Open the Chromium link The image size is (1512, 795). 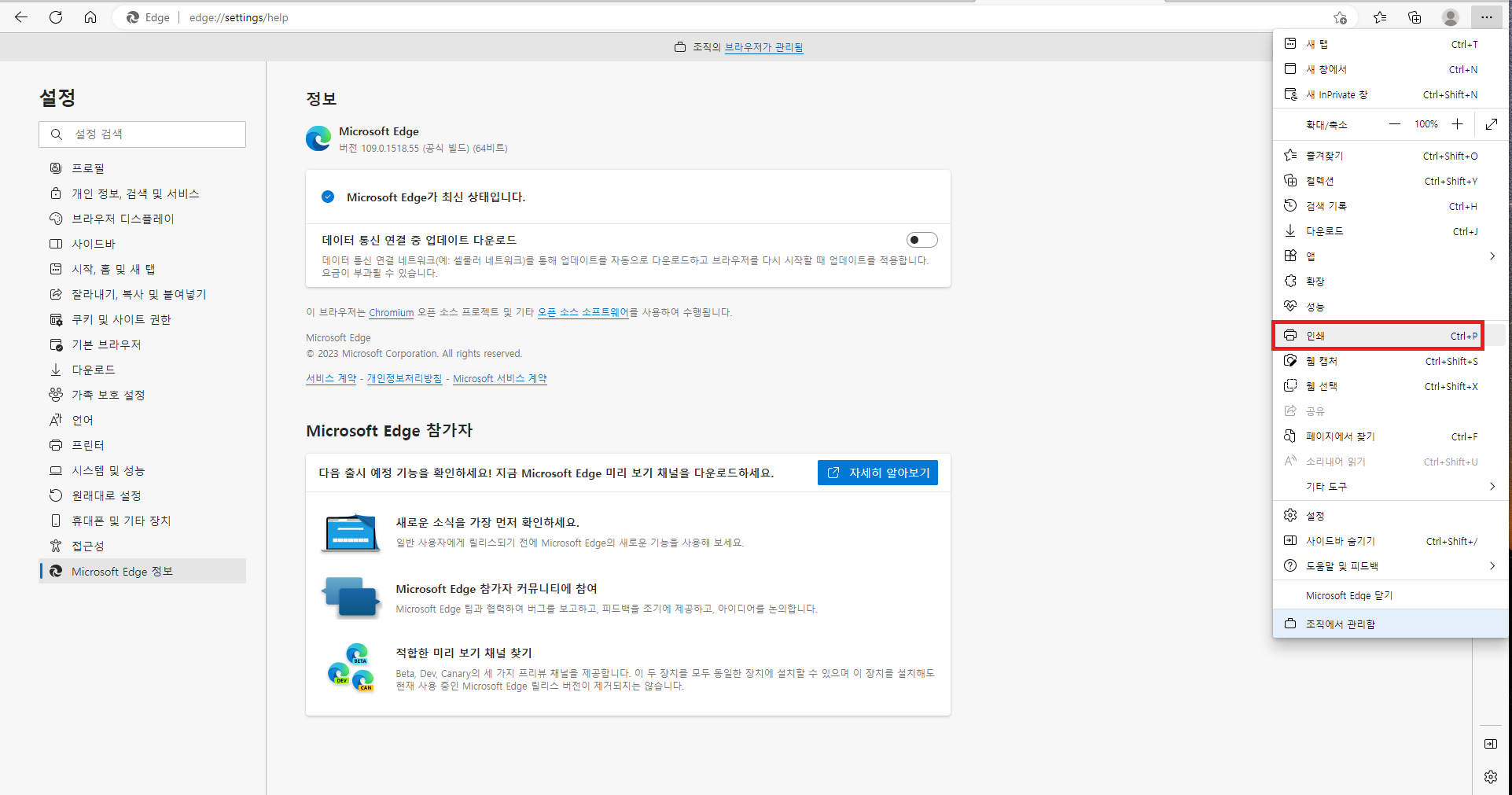[x=391, y=312]
